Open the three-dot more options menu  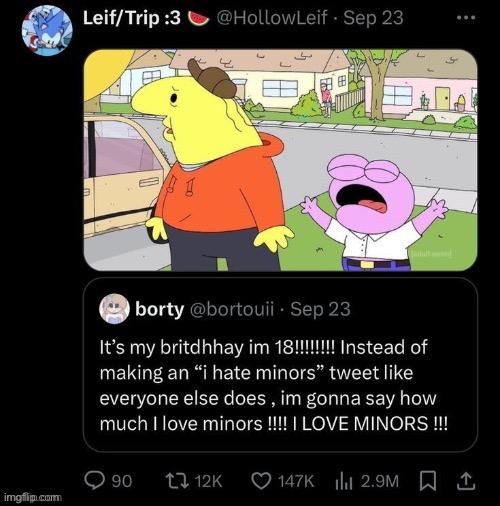coord(466,18)
